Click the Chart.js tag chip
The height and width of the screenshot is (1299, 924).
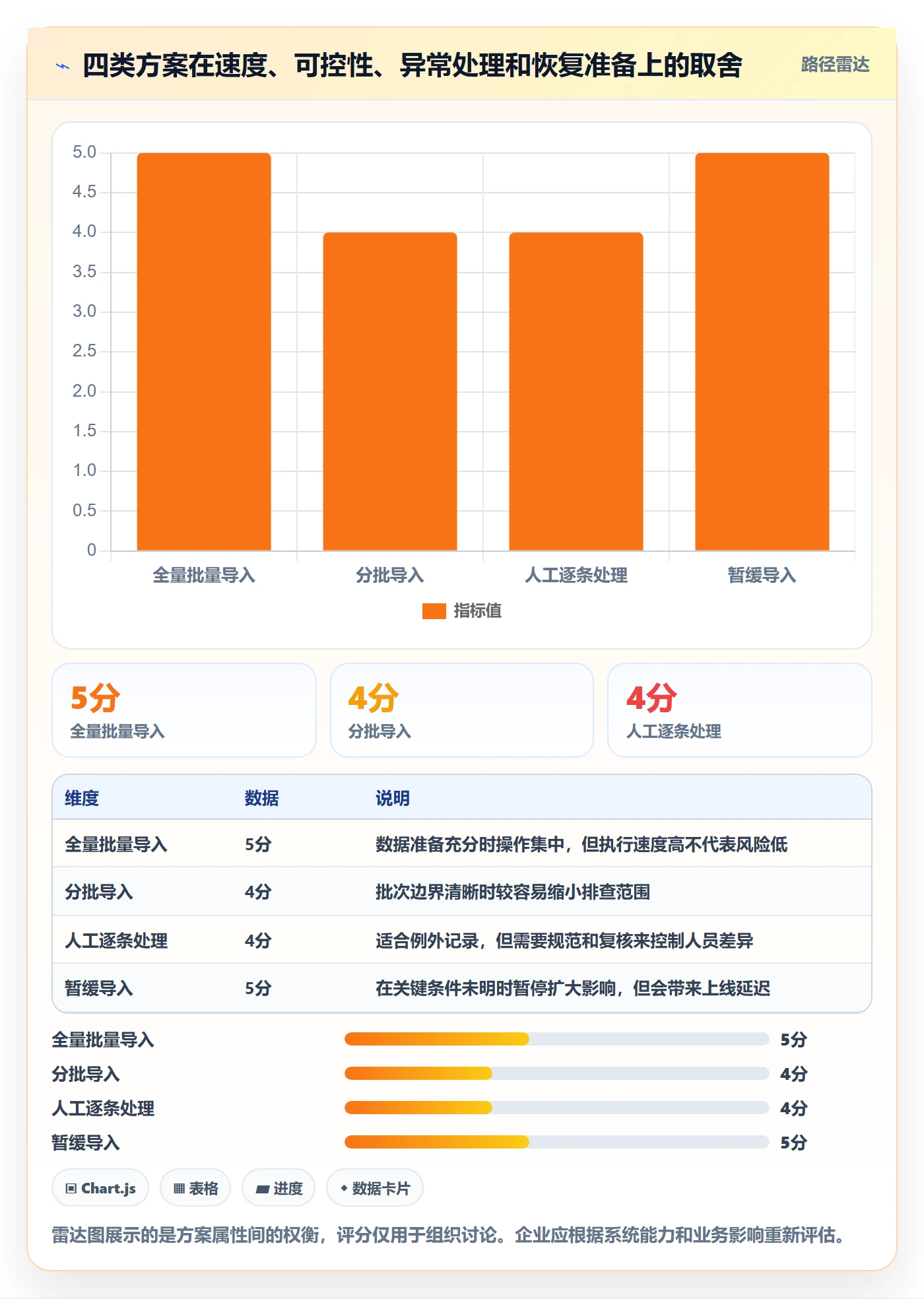[x=100, y=1188]
